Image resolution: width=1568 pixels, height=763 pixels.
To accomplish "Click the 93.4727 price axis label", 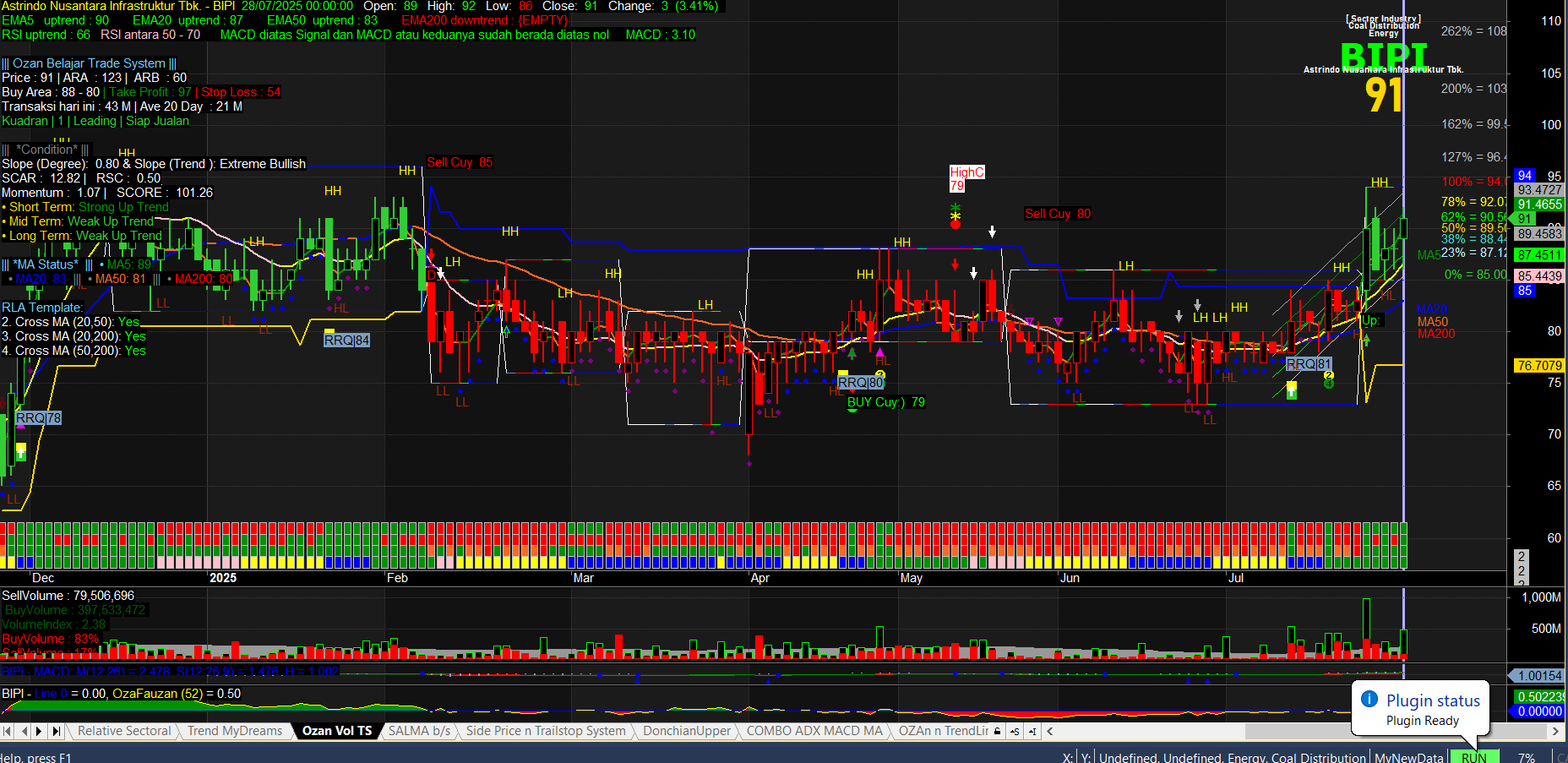I will point(1539,190).
